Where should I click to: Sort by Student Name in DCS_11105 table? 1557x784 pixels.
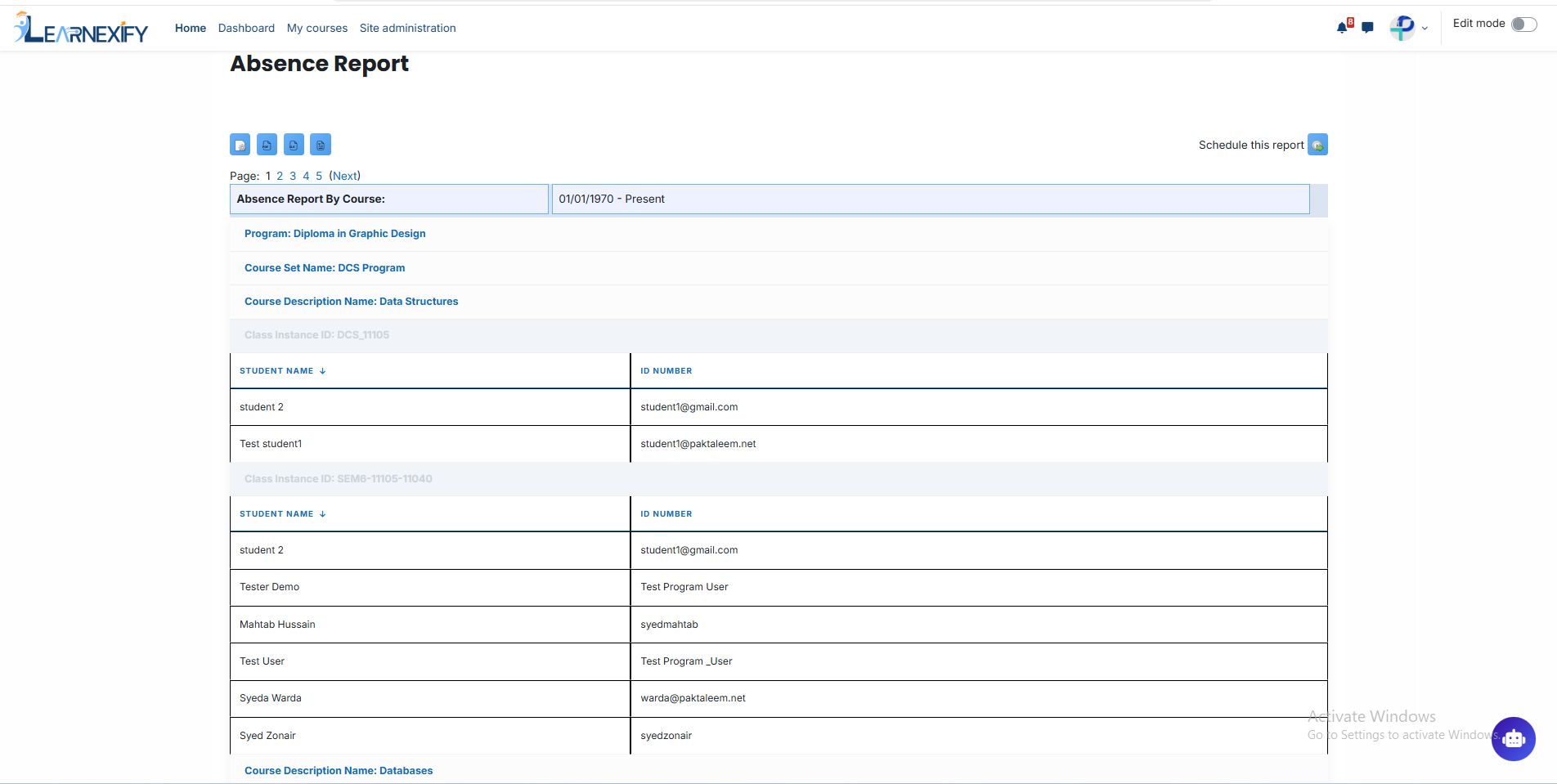pos(282,371)
